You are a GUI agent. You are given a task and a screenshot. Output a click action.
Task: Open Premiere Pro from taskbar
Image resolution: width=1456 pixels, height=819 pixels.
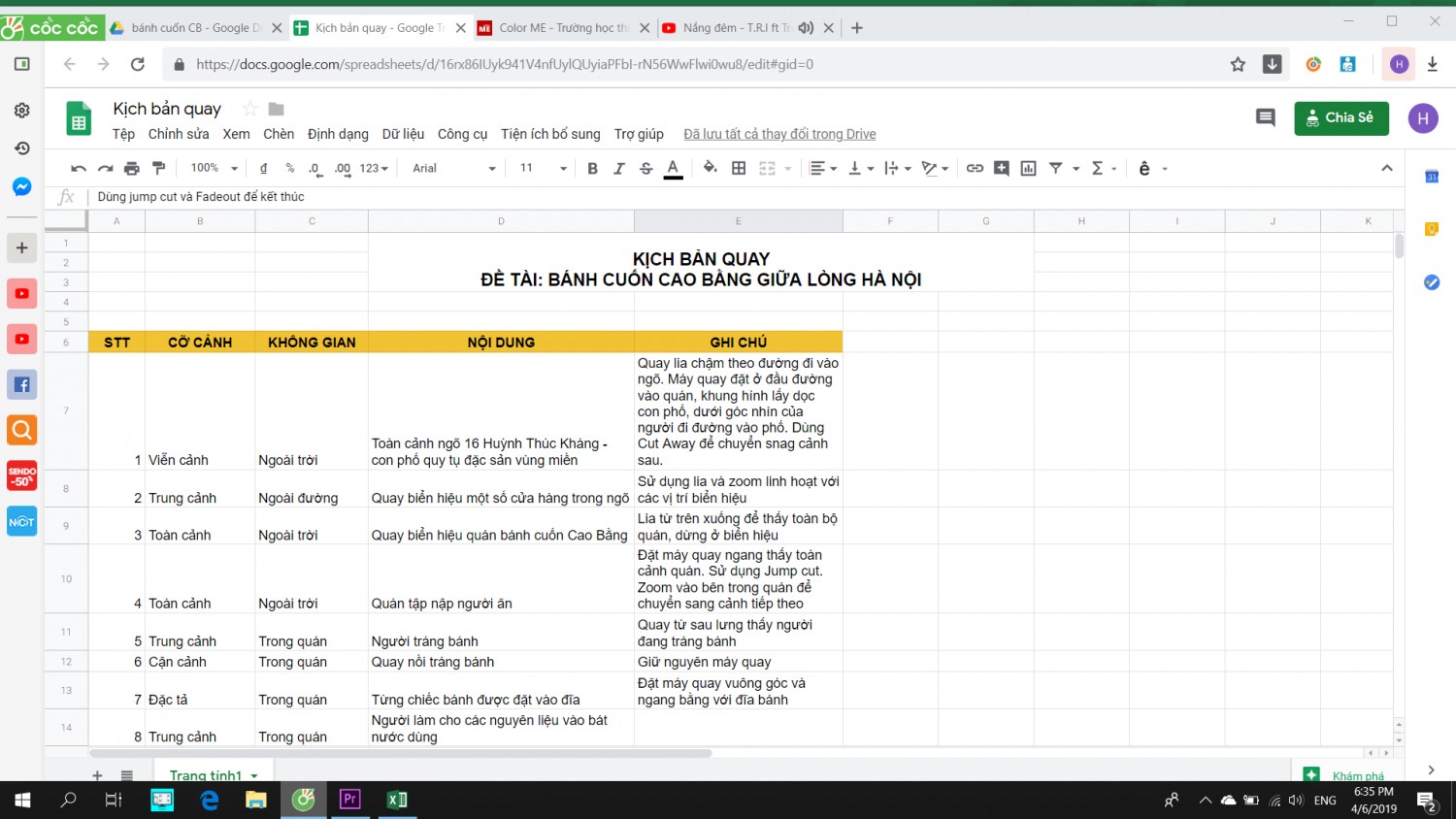coord(350,800)
